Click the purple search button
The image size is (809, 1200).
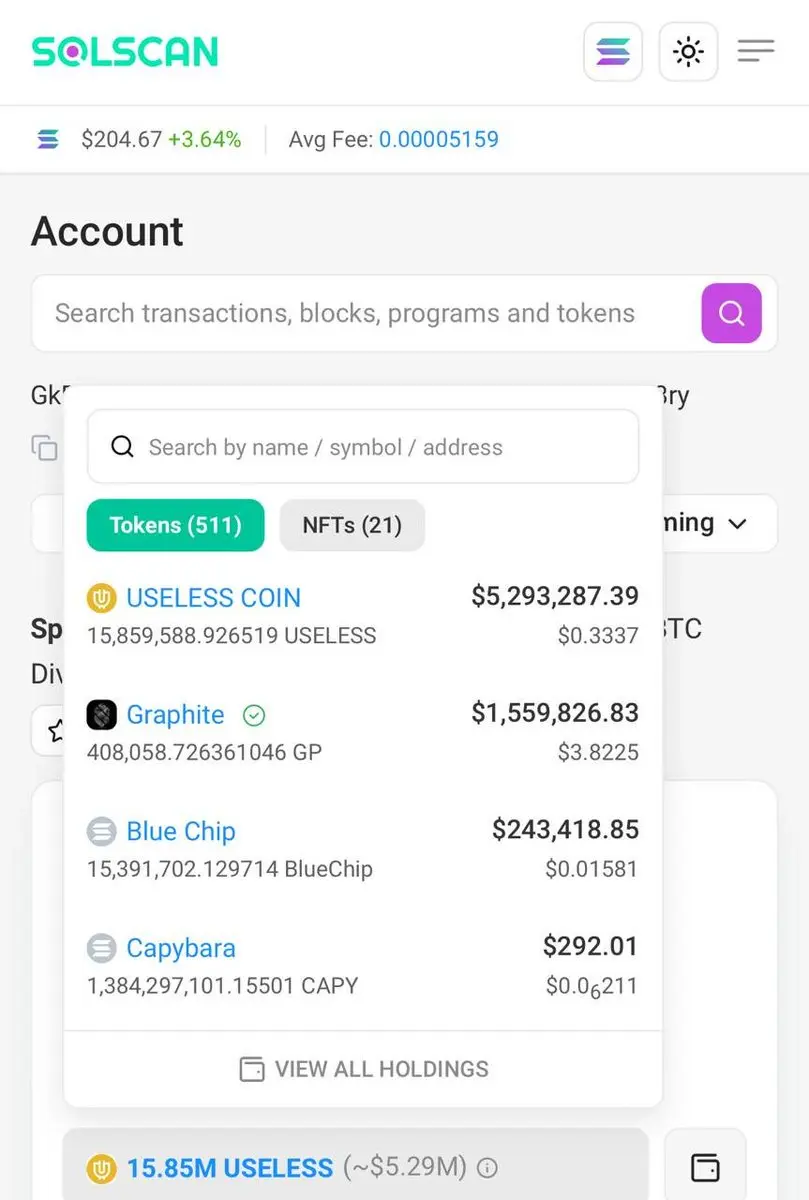[731, 313]
